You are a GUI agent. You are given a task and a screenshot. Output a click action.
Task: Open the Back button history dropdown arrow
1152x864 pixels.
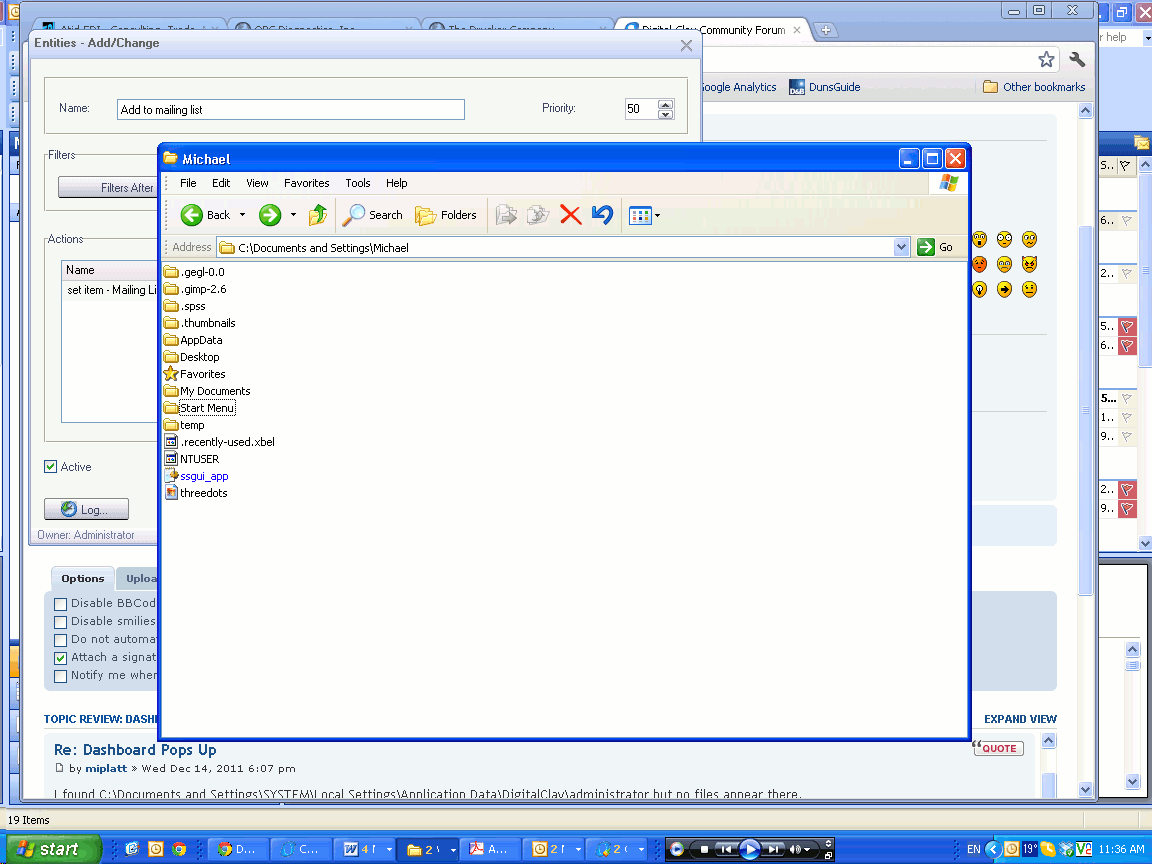(x=242, y=215)
